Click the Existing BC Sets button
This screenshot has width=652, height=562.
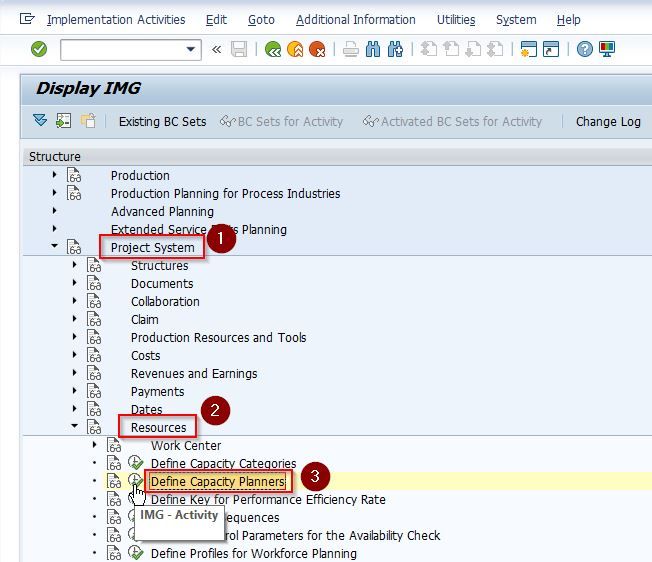[x=163, y=121]
